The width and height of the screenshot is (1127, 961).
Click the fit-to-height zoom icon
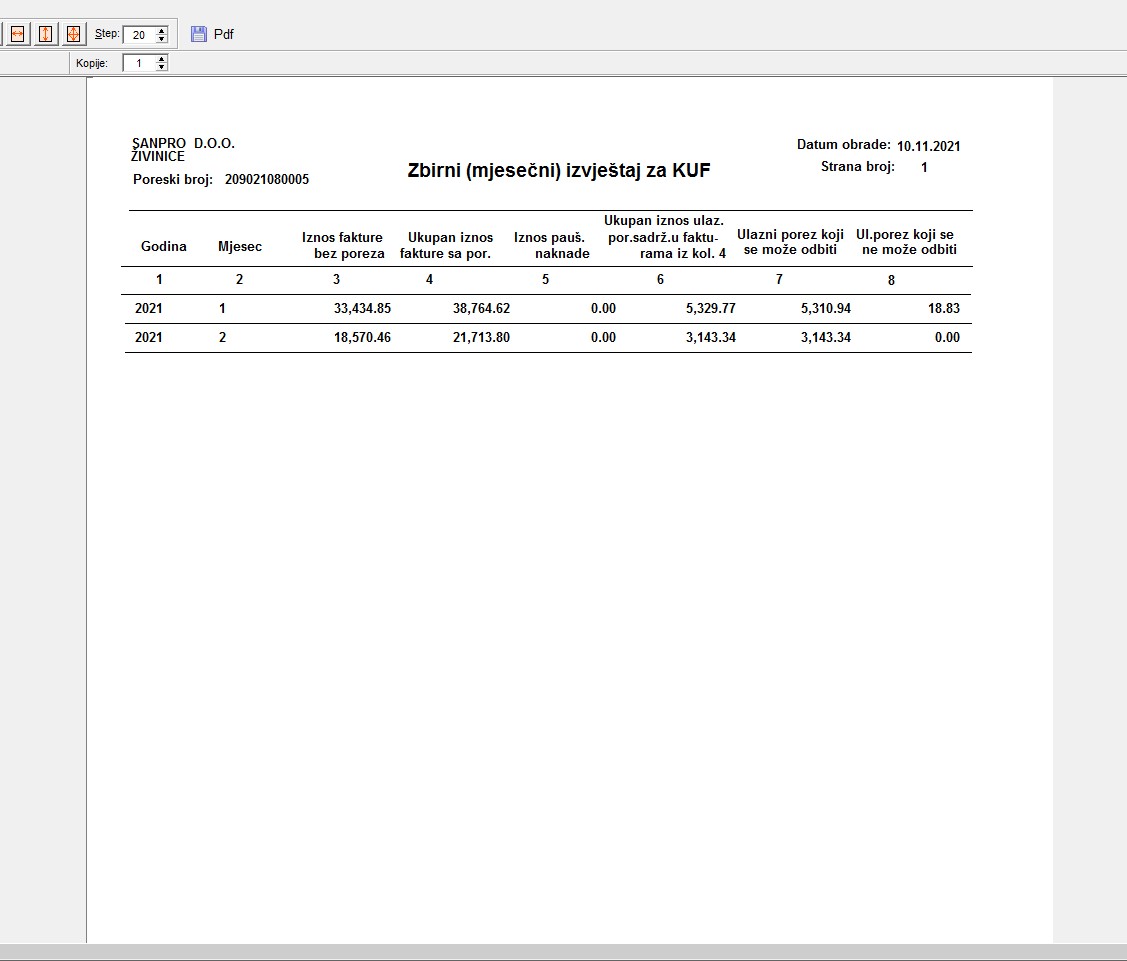[45, 34]
